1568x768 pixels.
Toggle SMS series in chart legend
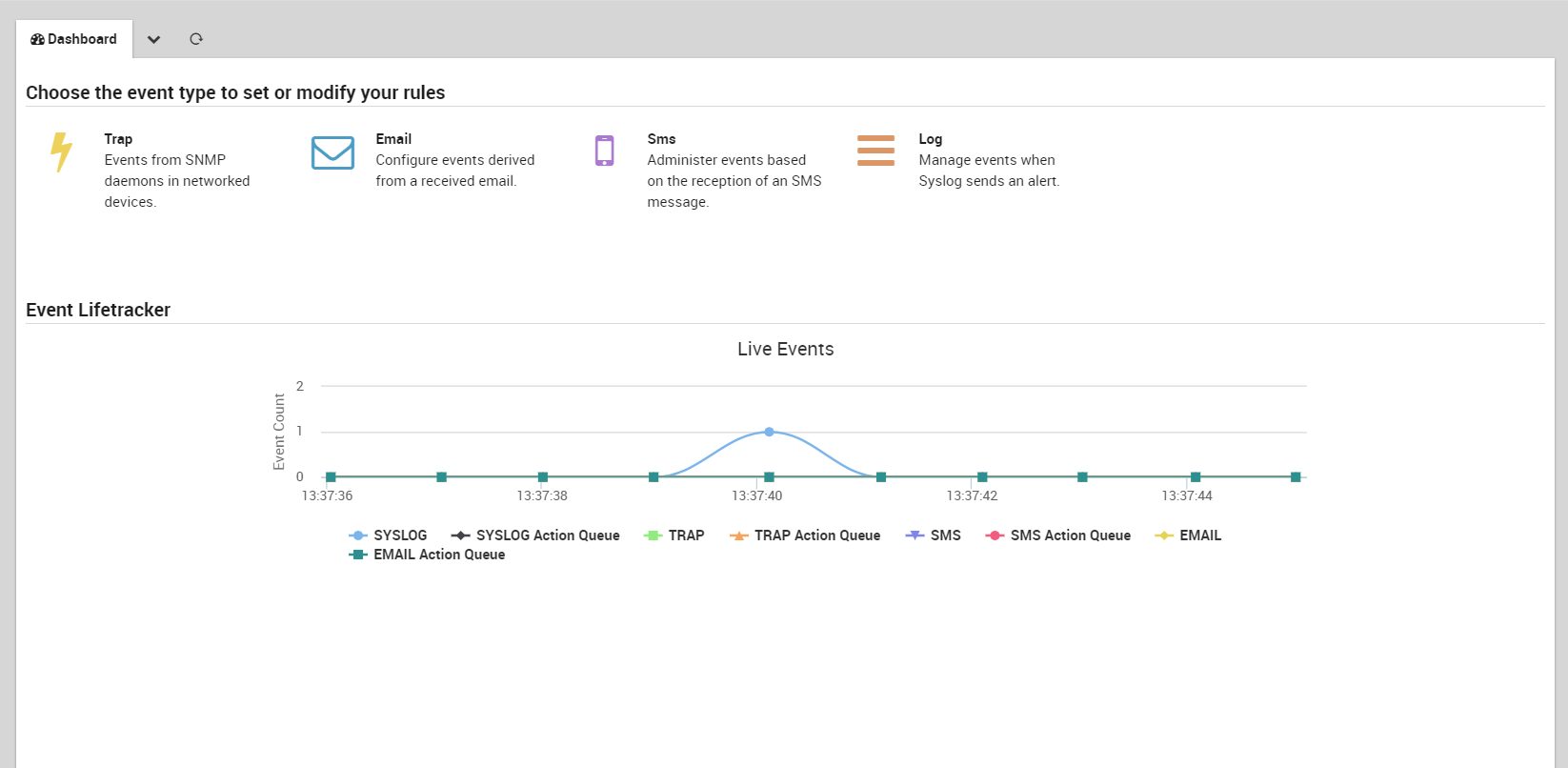click(934, 536)
